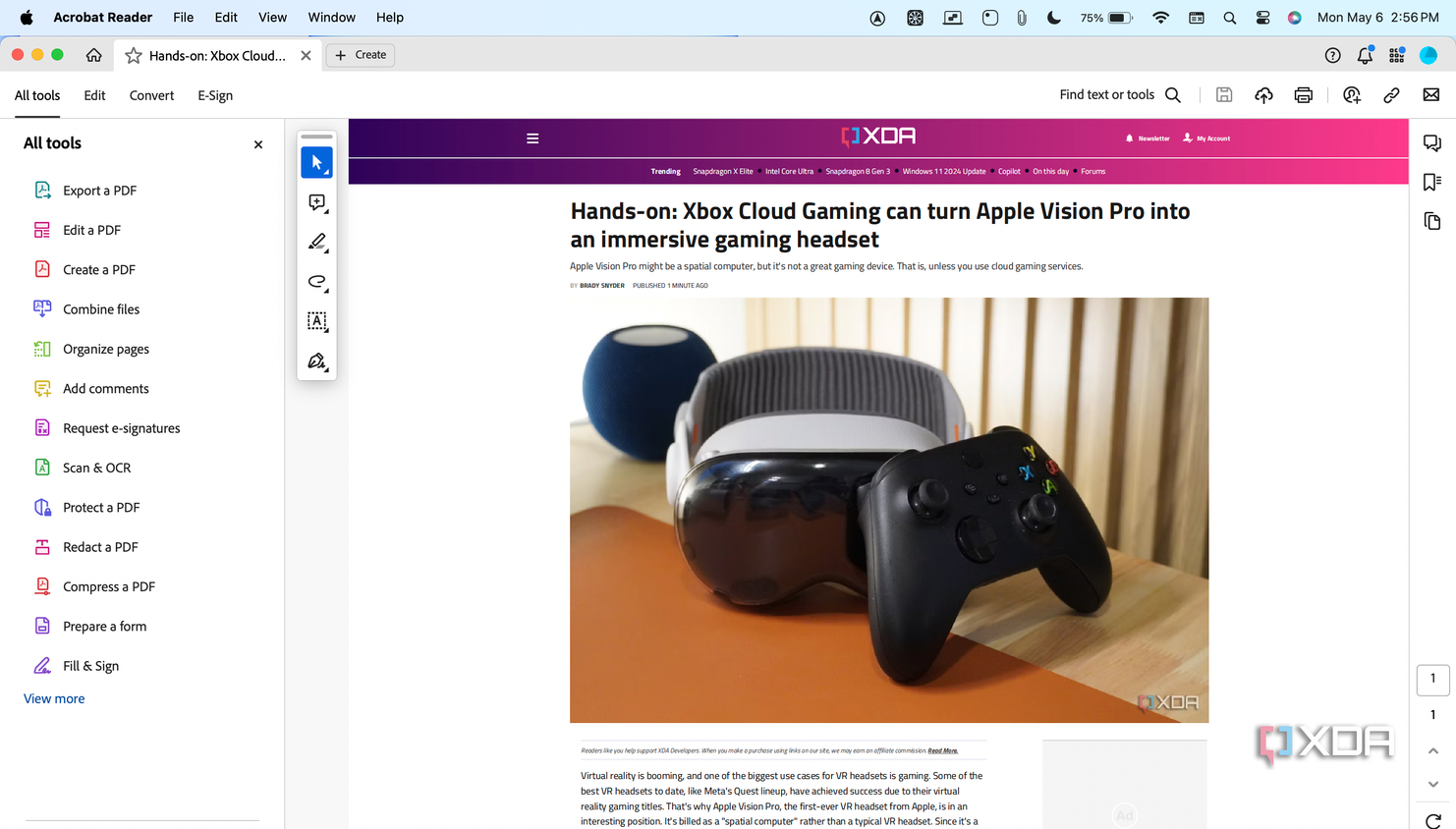Star the Hands-on: Xbox Cloud tab
The width and height of the screenshot is (1456, 829).
[x=134, y=55]
